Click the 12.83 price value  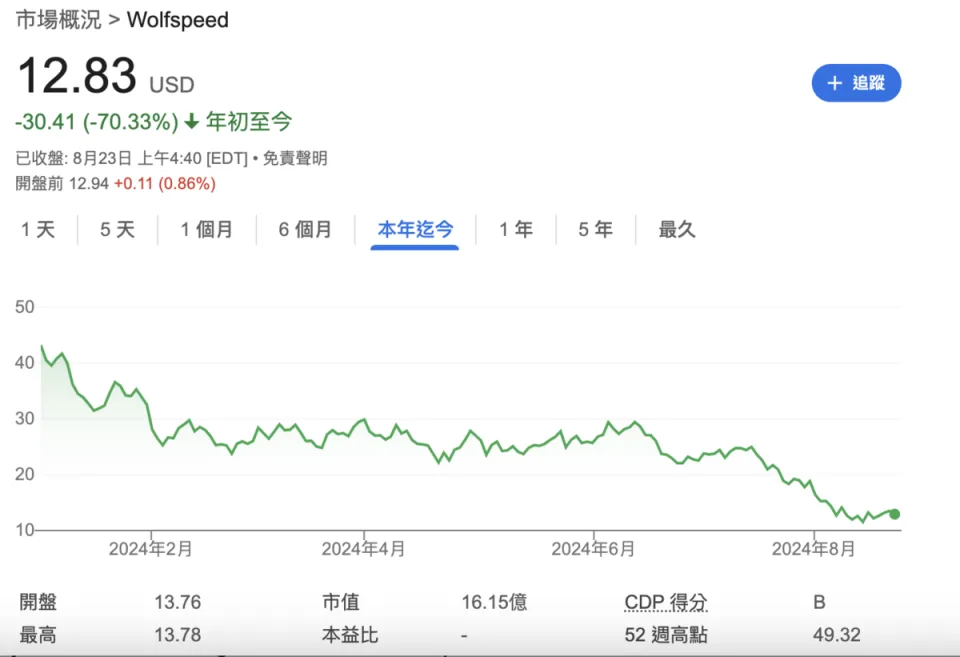[x=77, y=75]
